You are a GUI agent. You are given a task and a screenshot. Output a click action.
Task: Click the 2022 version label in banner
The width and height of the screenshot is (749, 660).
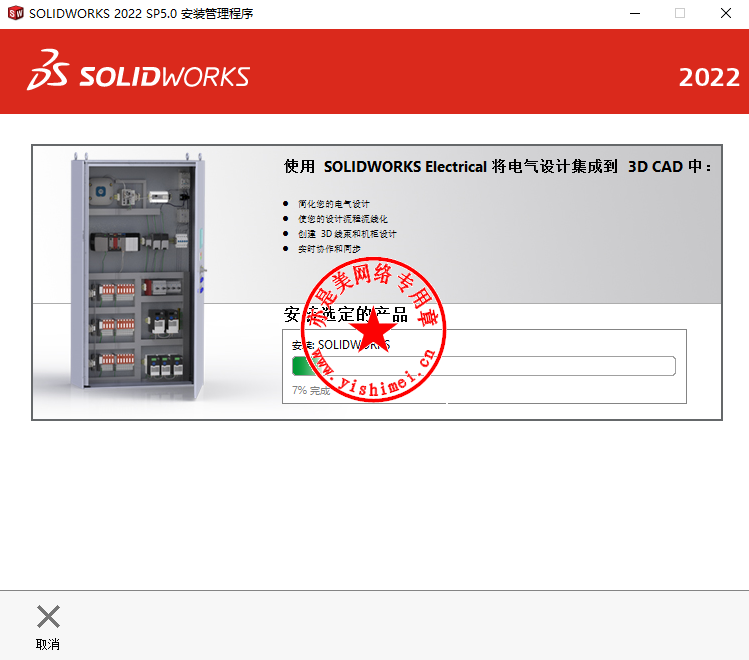click(709, 77)
